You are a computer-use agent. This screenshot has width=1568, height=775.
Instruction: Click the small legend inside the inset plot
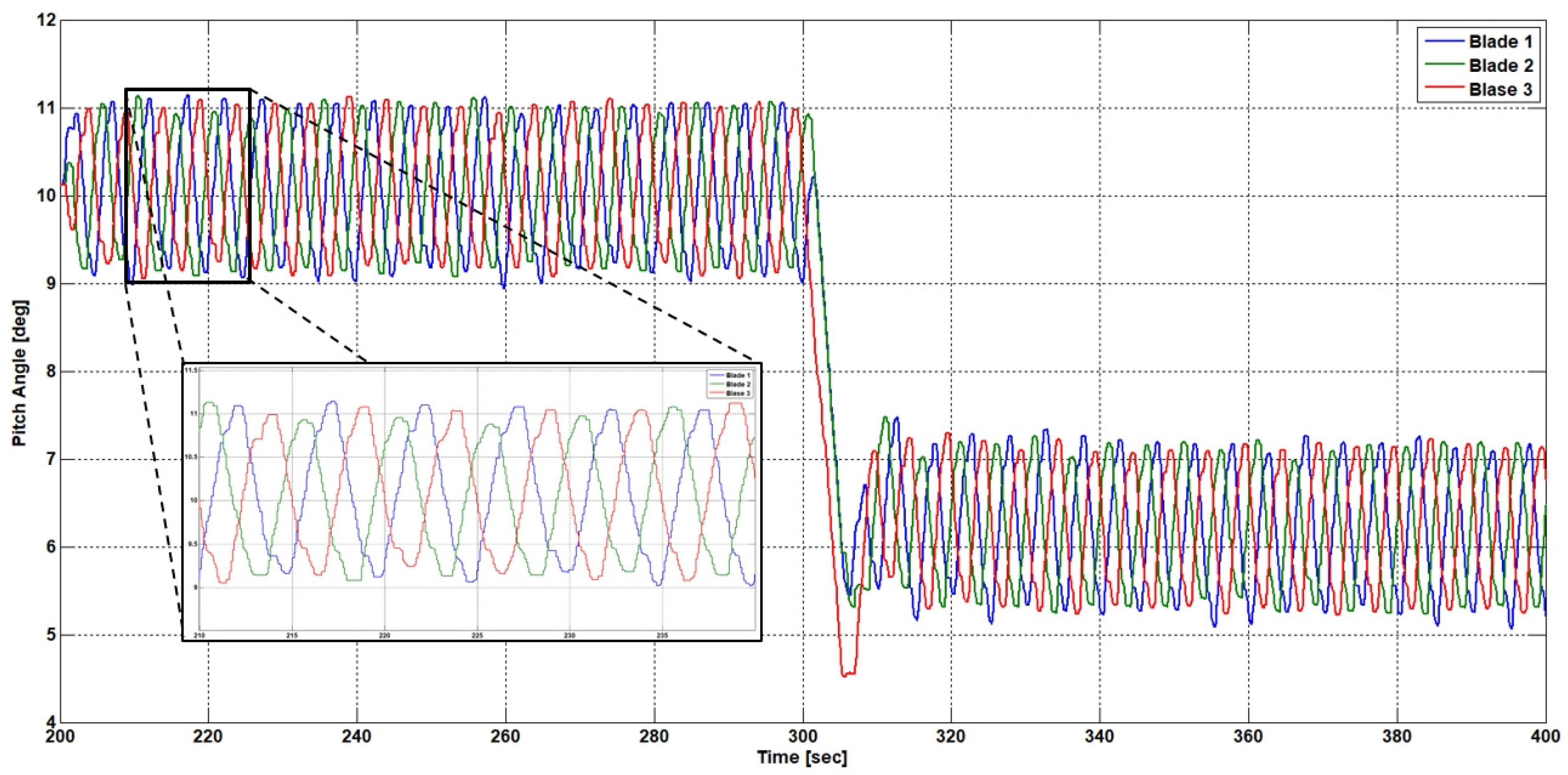[730, 384]
